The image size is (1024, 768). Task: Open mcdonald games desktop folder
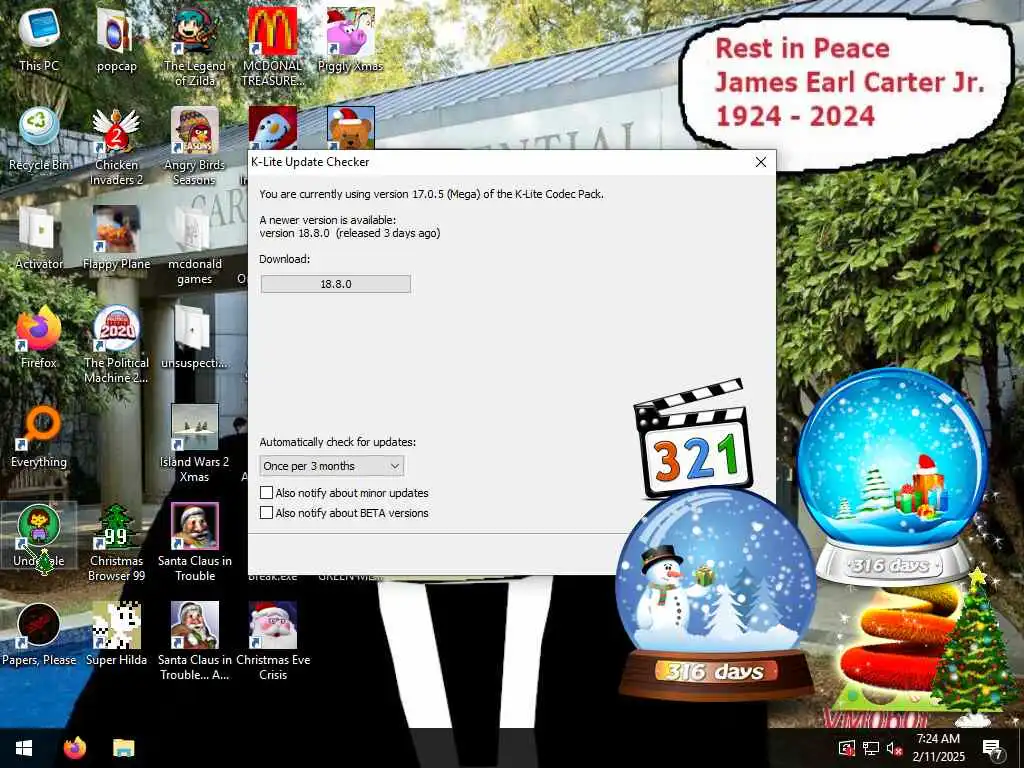(195, 246)
